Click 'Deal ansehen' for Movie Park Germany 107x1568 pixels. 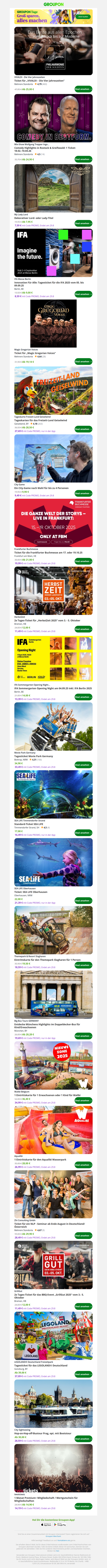[83, 764]
